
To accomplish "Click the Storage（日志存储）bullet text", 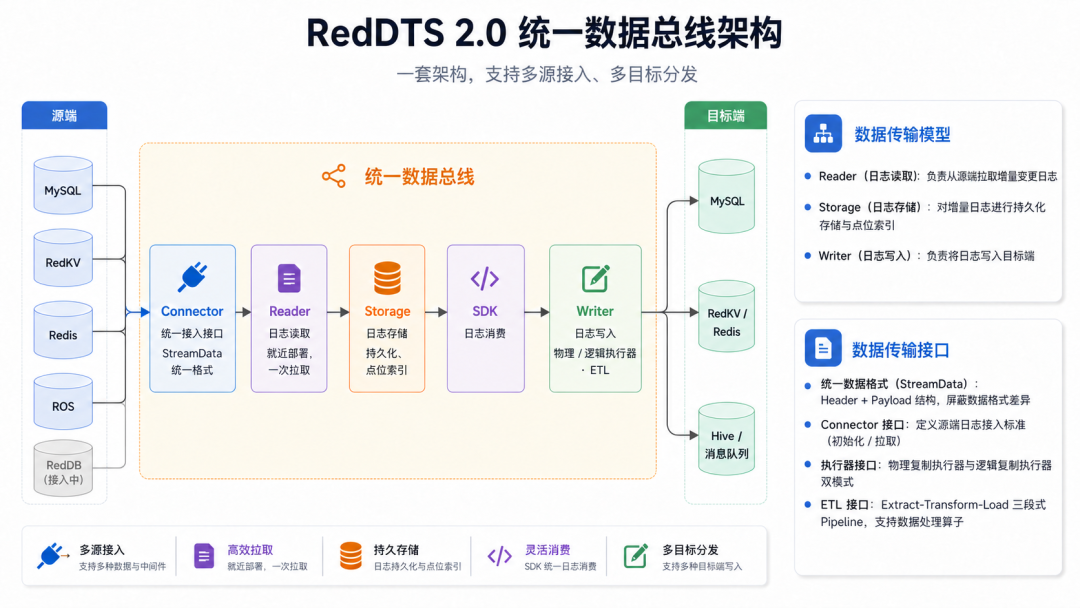I will point(932,216).
